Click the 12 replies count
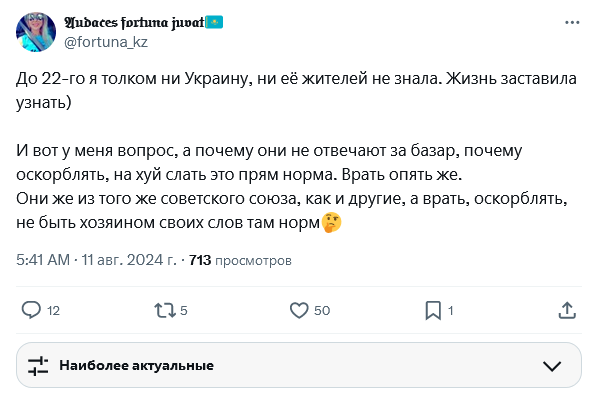This screenshot has width=598, height=395. 53,311
